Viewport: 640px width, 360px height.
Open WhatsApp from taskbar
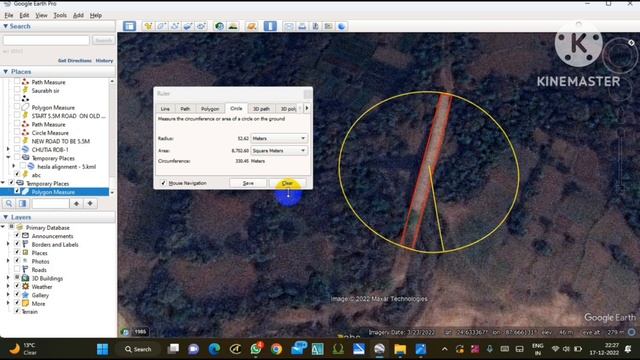(x=256, y=349)
